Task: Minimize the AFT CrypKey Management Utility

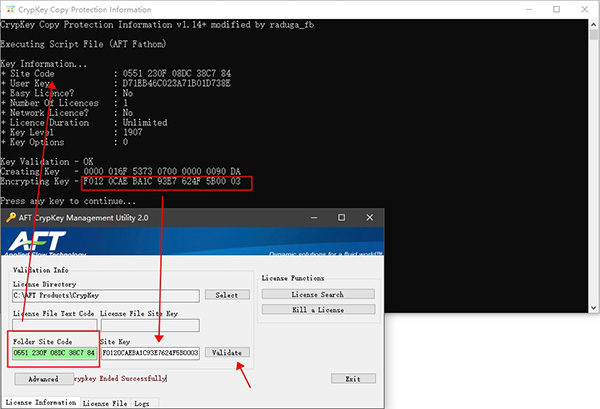Action: [x=308, y=217]
